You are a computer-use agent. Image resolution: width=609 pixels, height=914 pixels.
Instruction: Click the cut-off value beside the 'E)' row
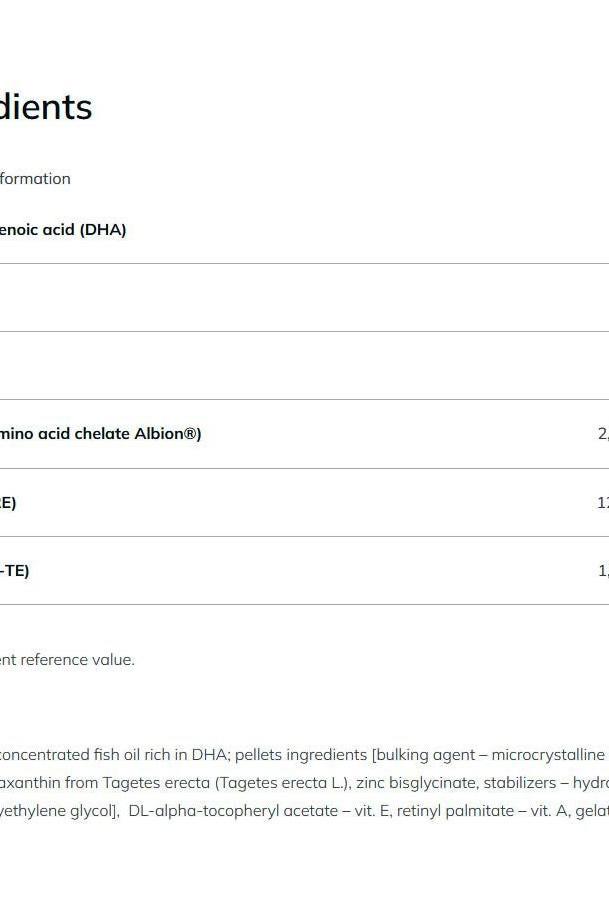pos(602,503)
